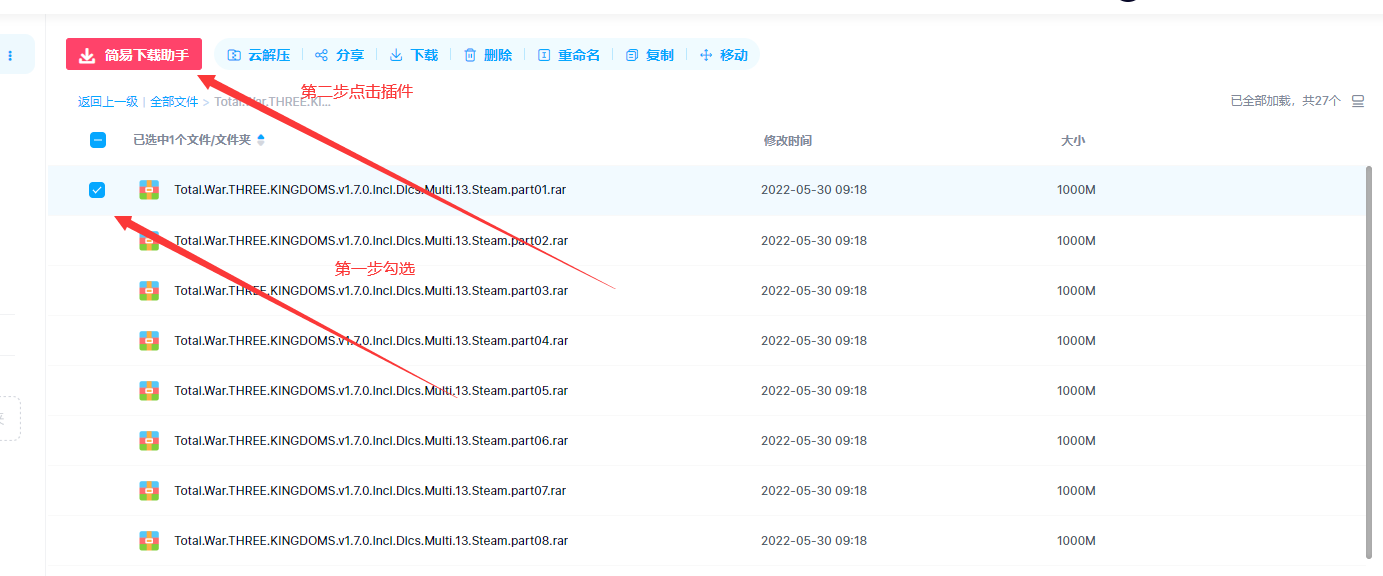Open file name ending in part02.rar
The width and height of the screenshot is (1383, 576).
tap(371, 240)
